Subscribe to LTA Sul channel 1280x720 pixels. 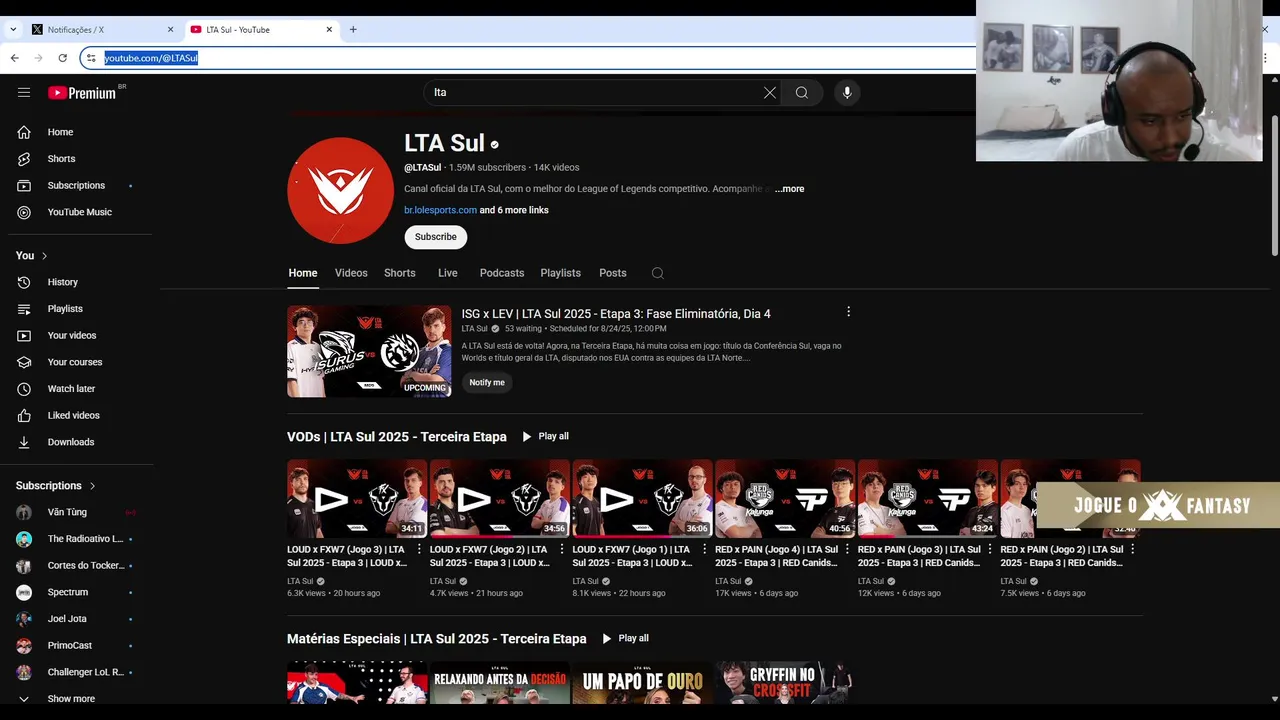click(436, 237)
